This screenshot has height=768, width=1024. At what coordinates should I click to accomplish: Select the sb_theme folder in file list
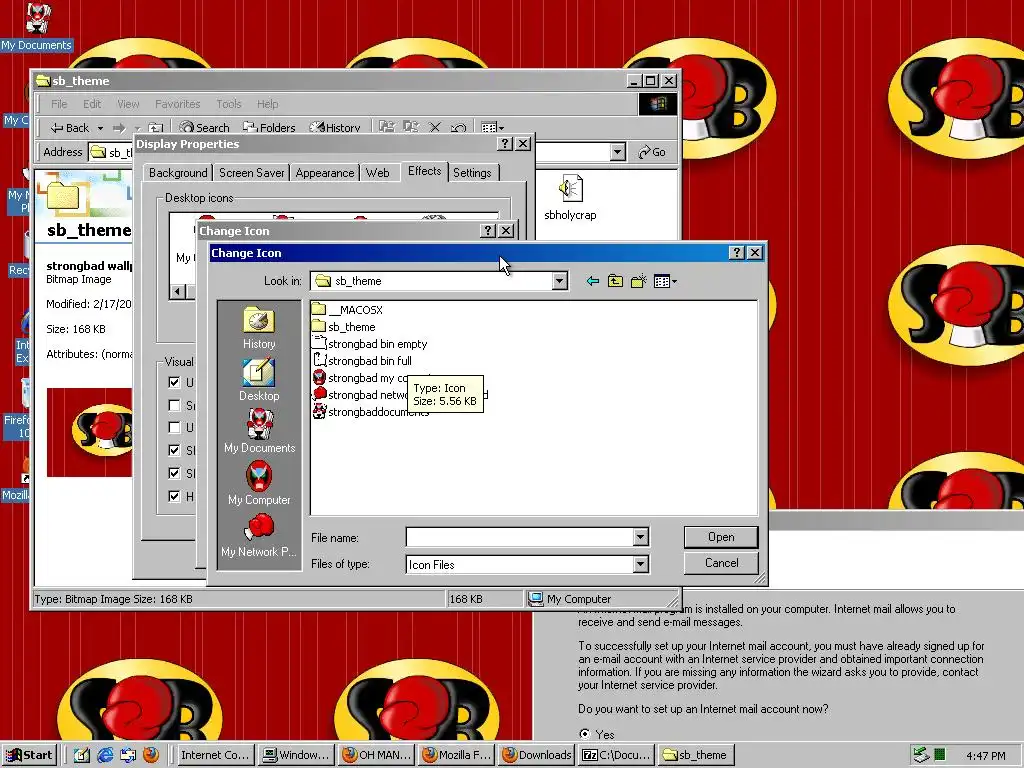(x=344, y=327)
